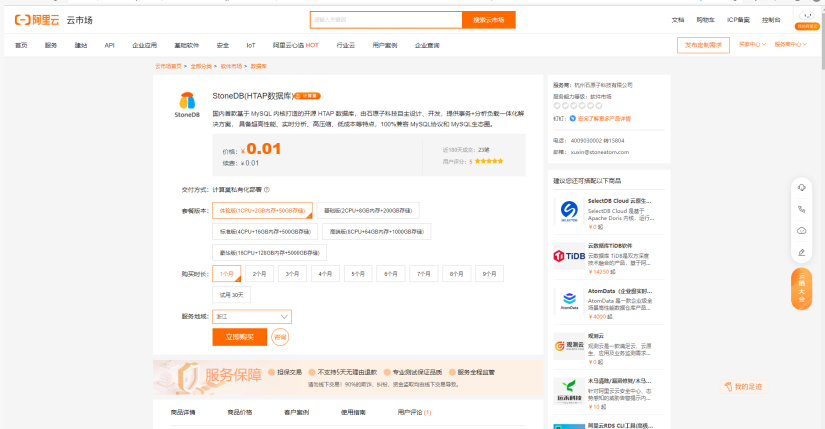Click the five-star user rating

click(489, 161)
